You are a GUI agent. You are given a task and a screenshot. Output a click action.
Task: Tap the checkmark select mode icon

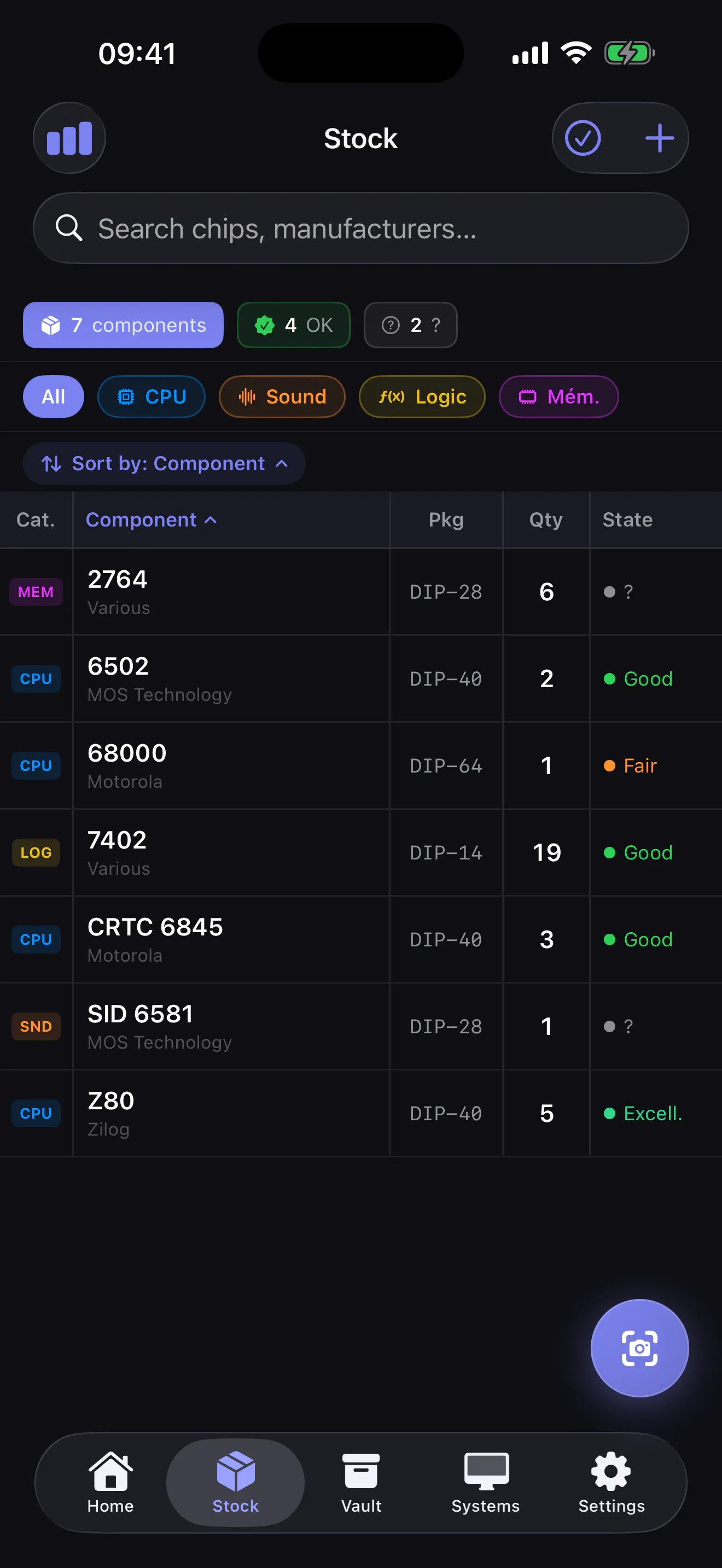coord(583,138)
